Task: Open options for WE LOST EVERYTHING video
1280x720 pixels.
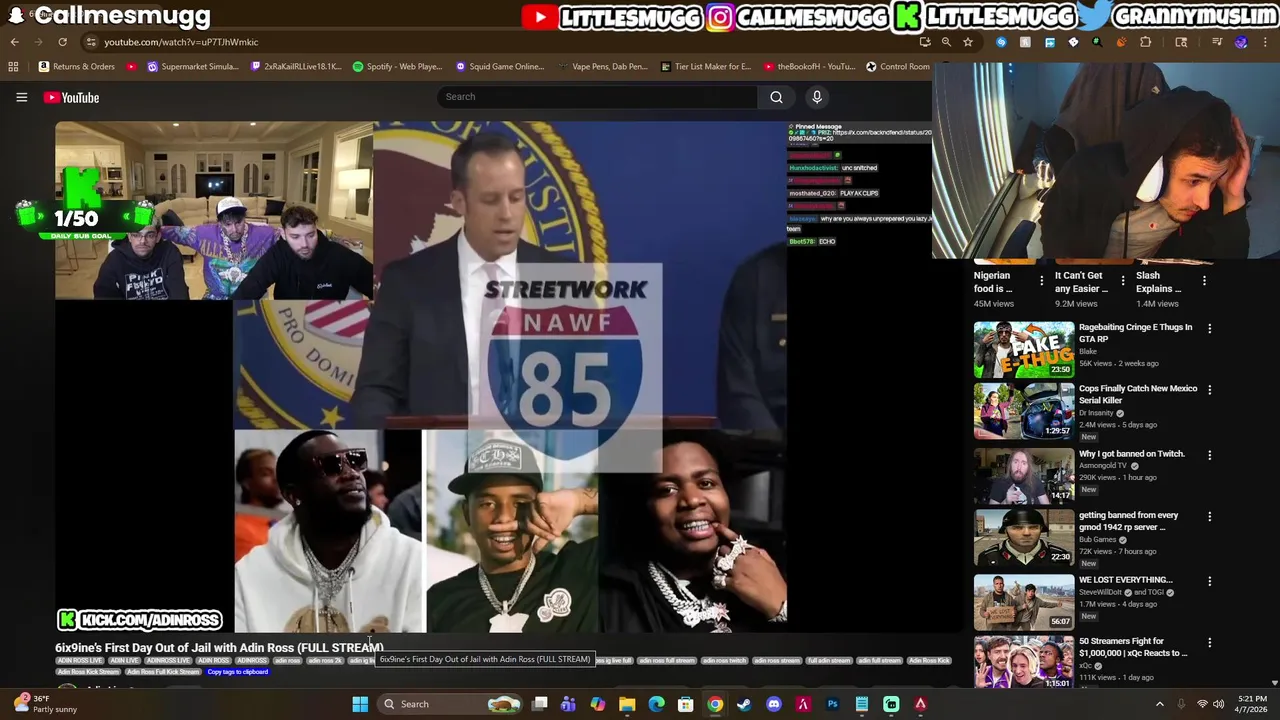Action: click(x=1209, y=581)
